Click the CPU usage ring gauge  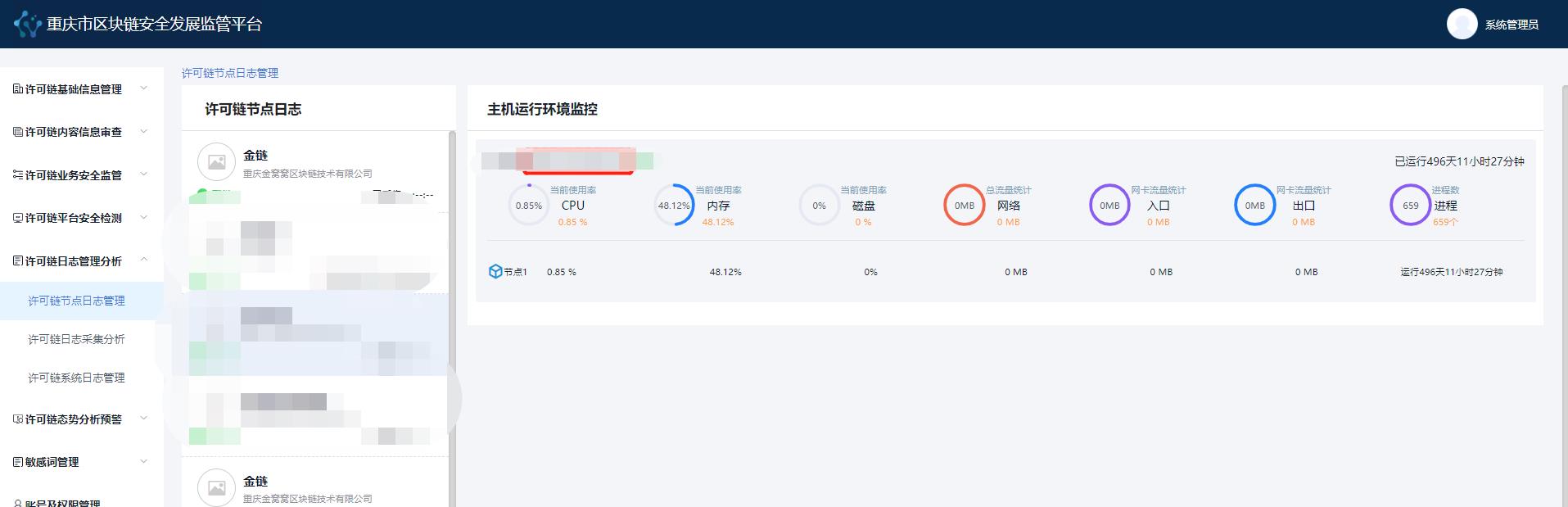pyautogui.click(x=529, y=206)
